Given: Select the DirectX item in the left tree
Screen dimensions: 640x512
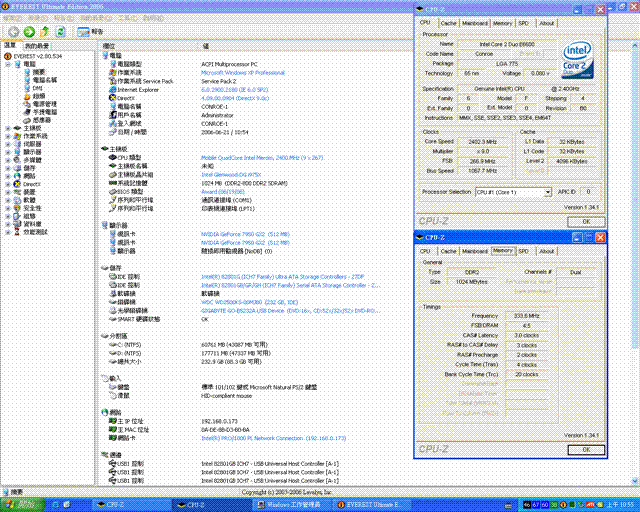Looking at the screenshot, I should (31, 184).
